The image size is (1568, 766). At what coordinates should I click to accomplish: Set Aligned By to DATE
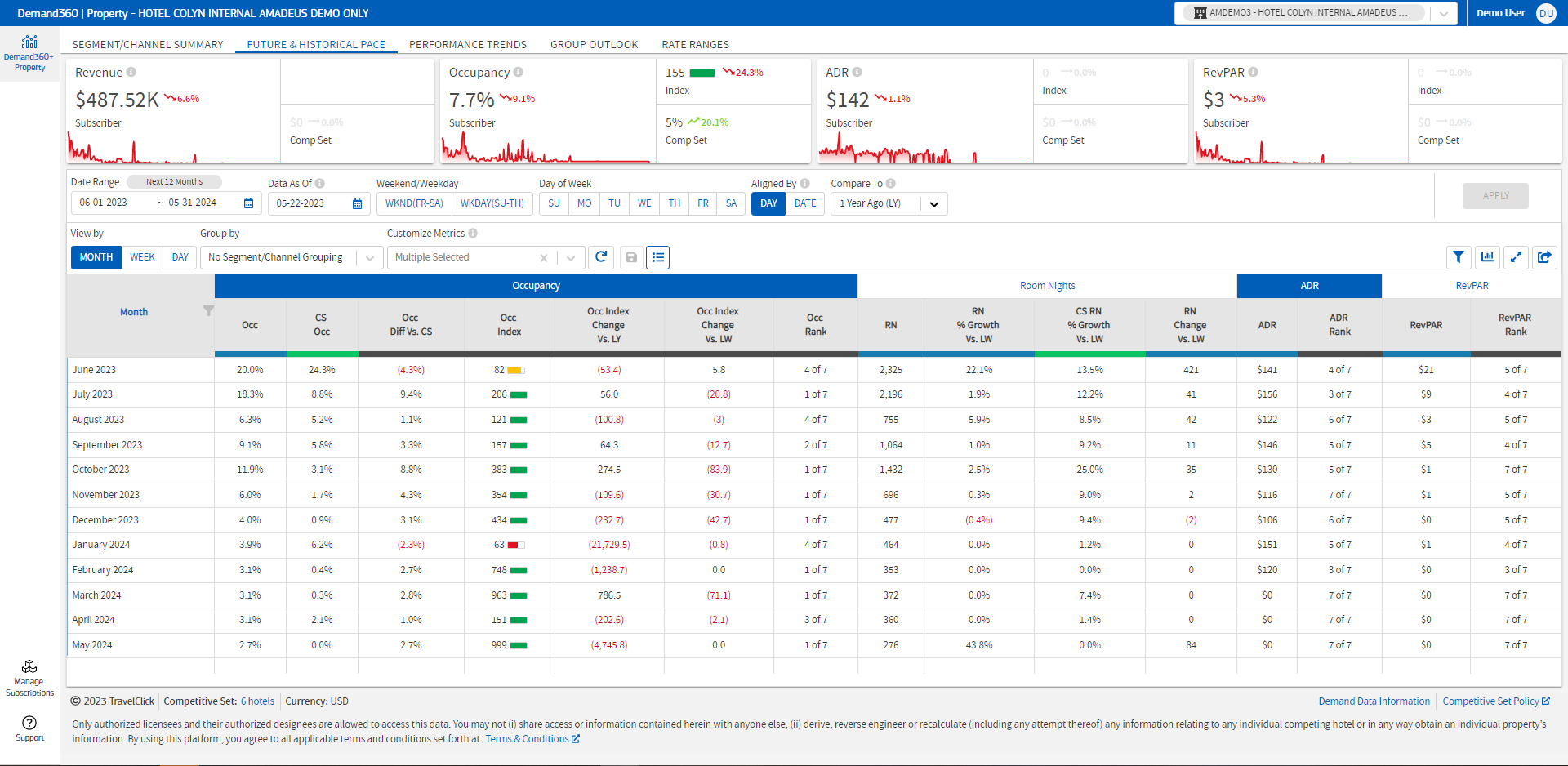804,203
